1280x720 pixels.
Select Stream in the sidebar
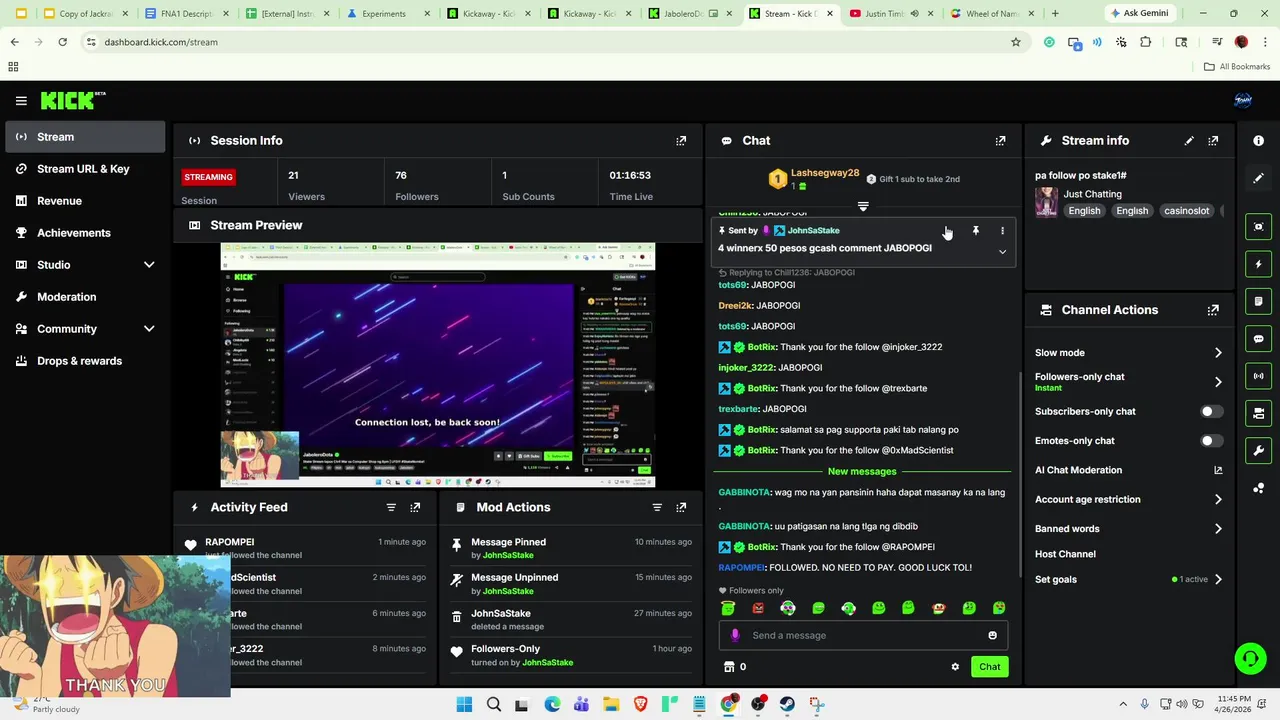click(x=85, y=137)
